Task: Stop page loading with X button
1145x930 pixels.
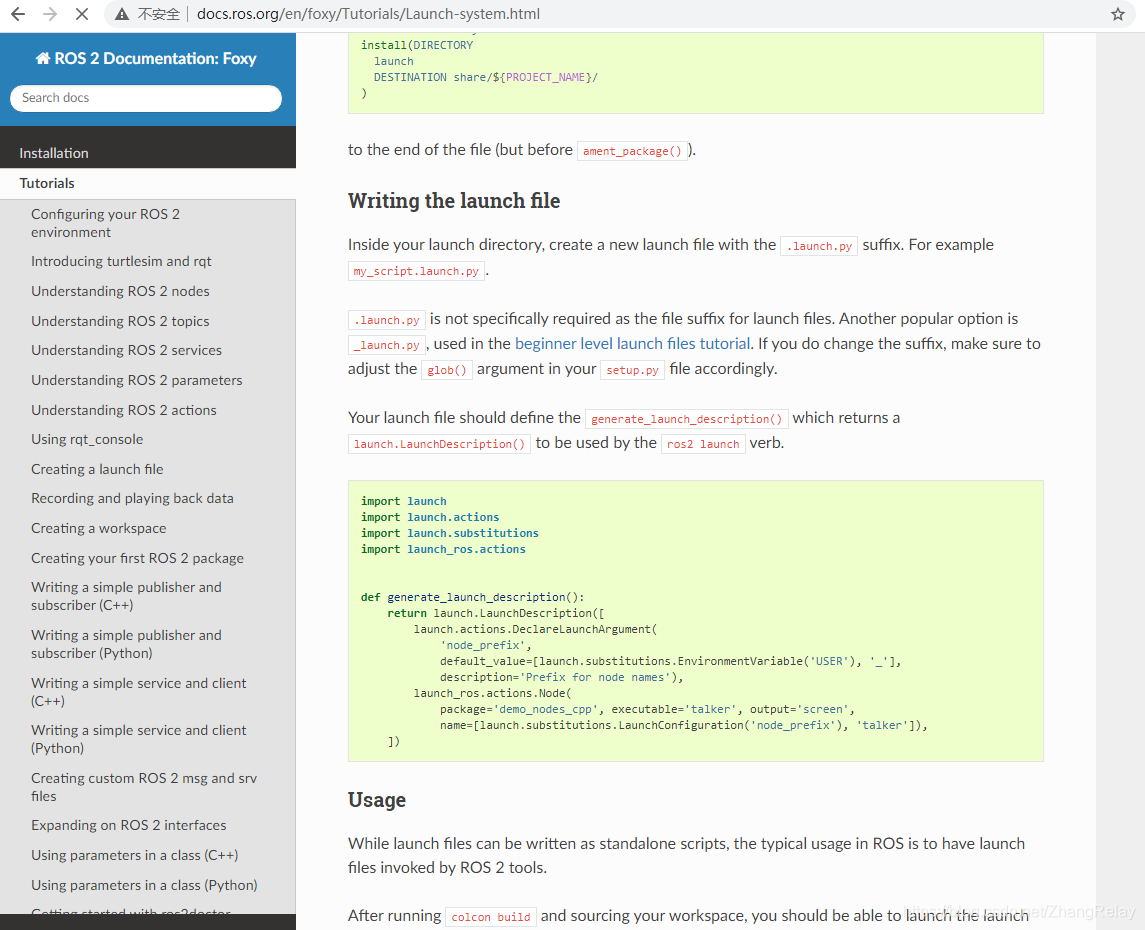Action: tap(82, 14)
